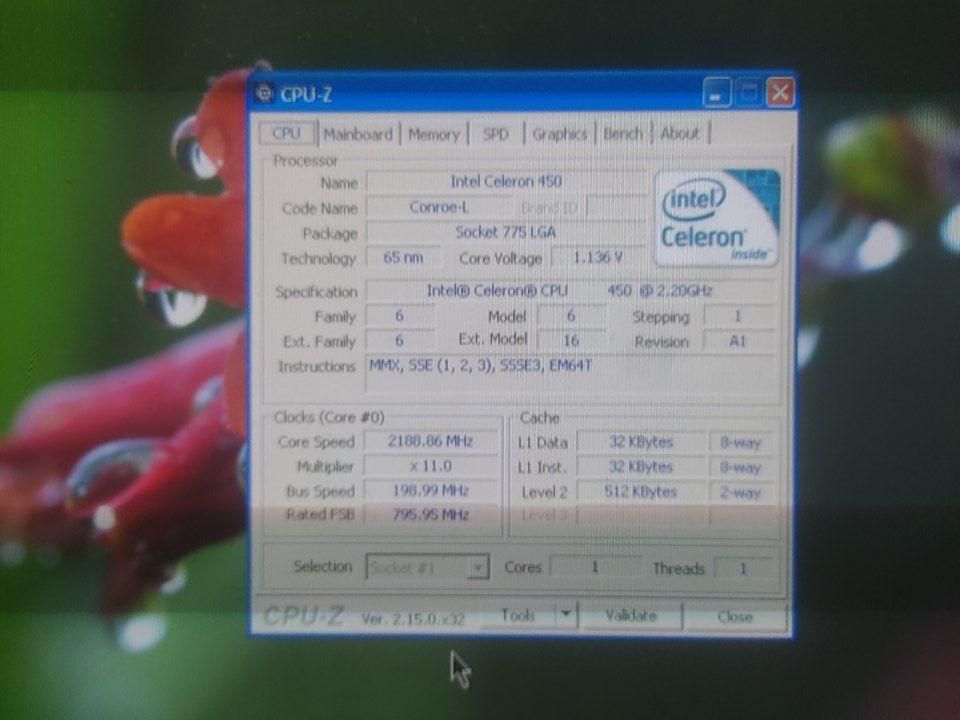Click the Bus Speed value 198.99 MHz
The image size is (960, 720).
tap(430, 490)
